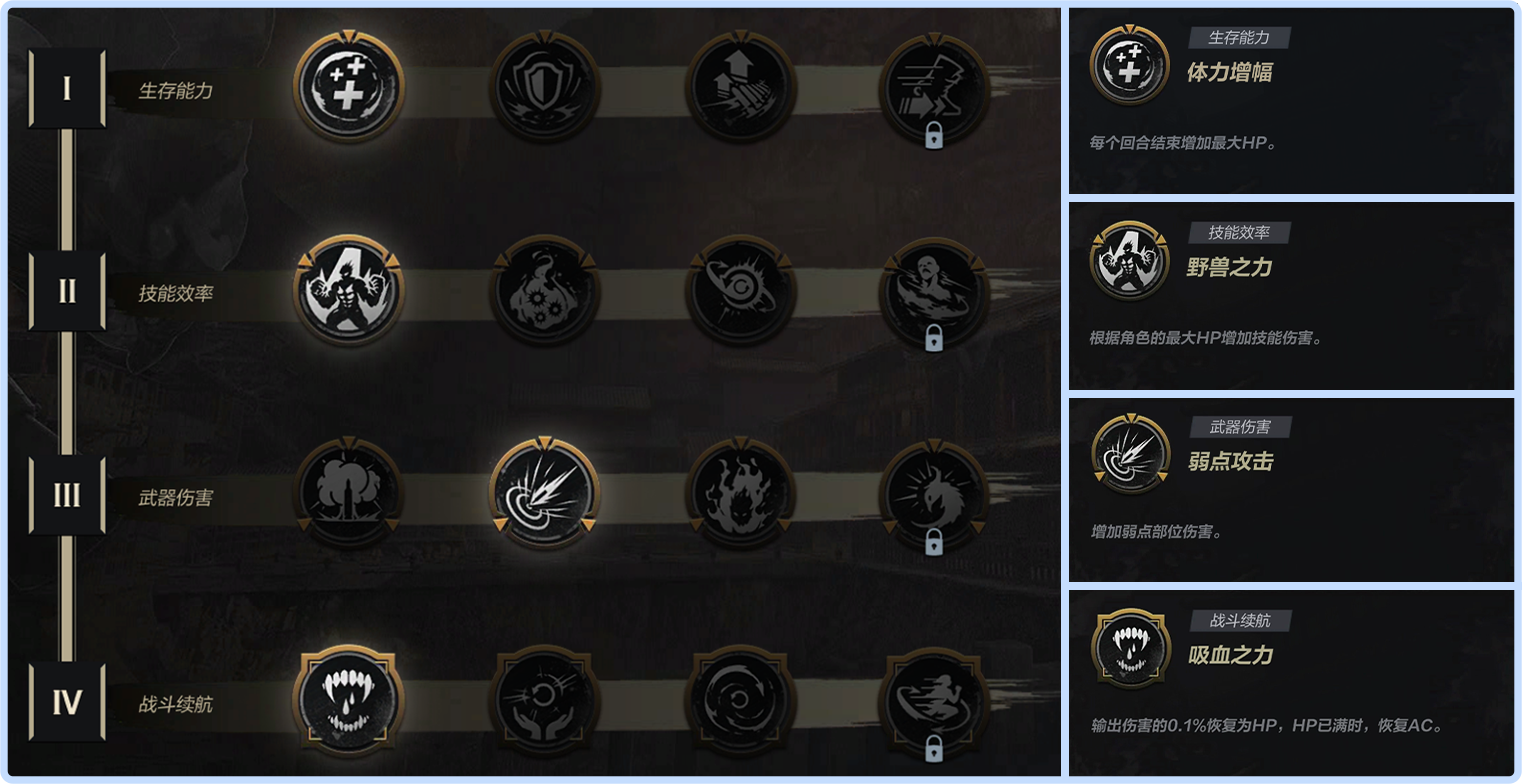Image resolution: width=1522 pixels, height=784 pixels.
Task: Choose the 弱点攻击 target-strike skill icon
Action: (x=544, y=494)
